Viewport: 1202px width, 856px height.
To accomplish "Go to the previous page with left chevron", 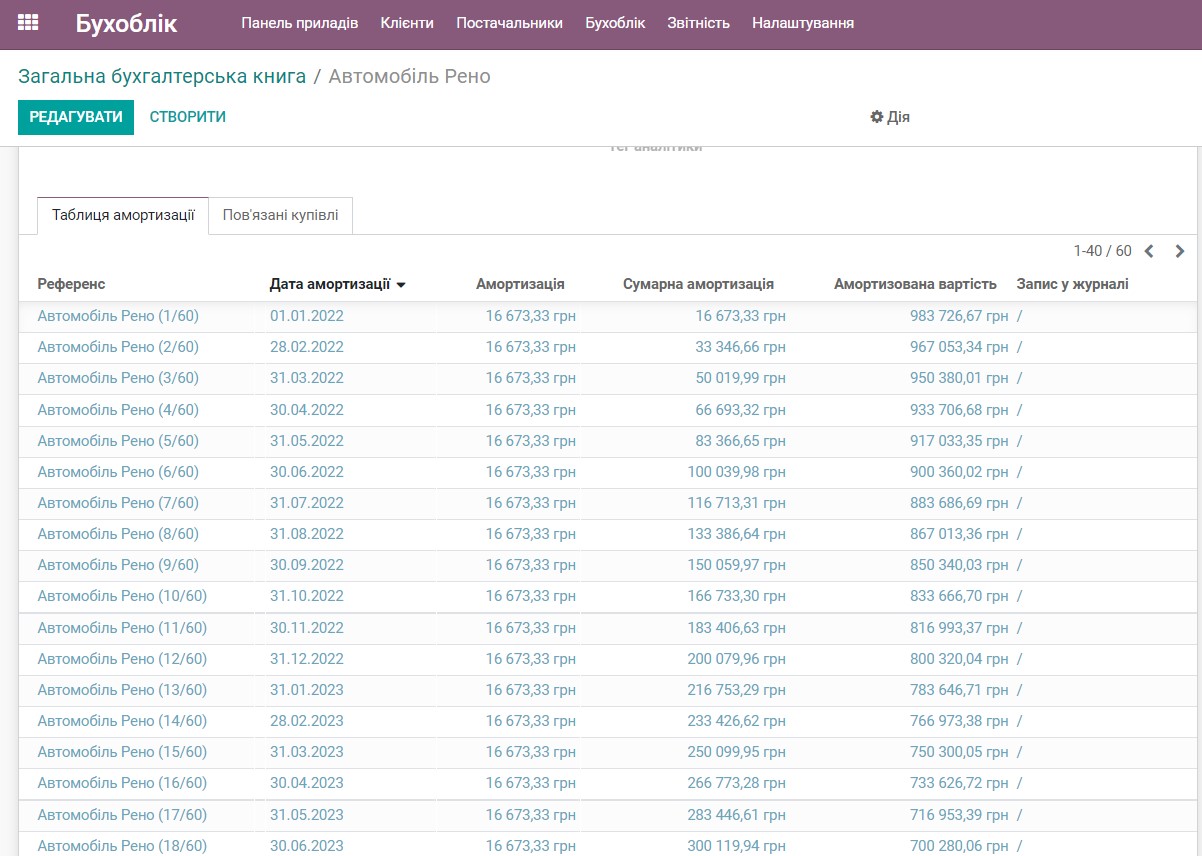I will 1148,251.
